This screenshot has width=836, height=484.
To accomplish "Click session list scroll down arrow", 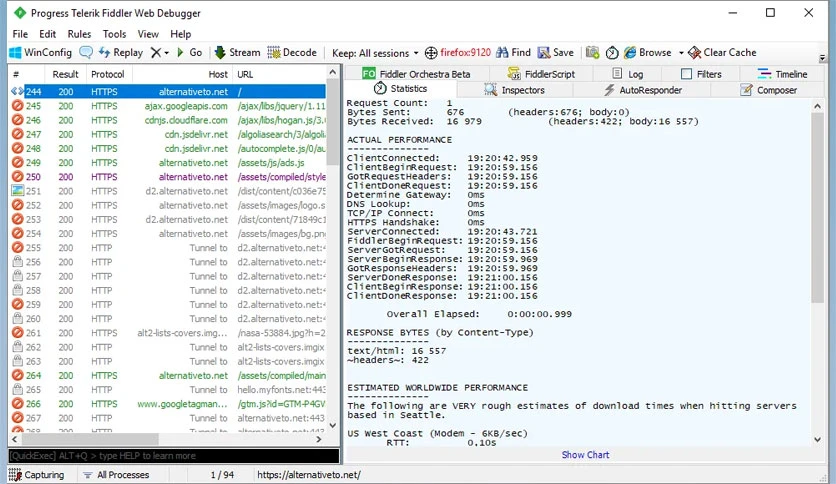I will (x=333, y=425).
